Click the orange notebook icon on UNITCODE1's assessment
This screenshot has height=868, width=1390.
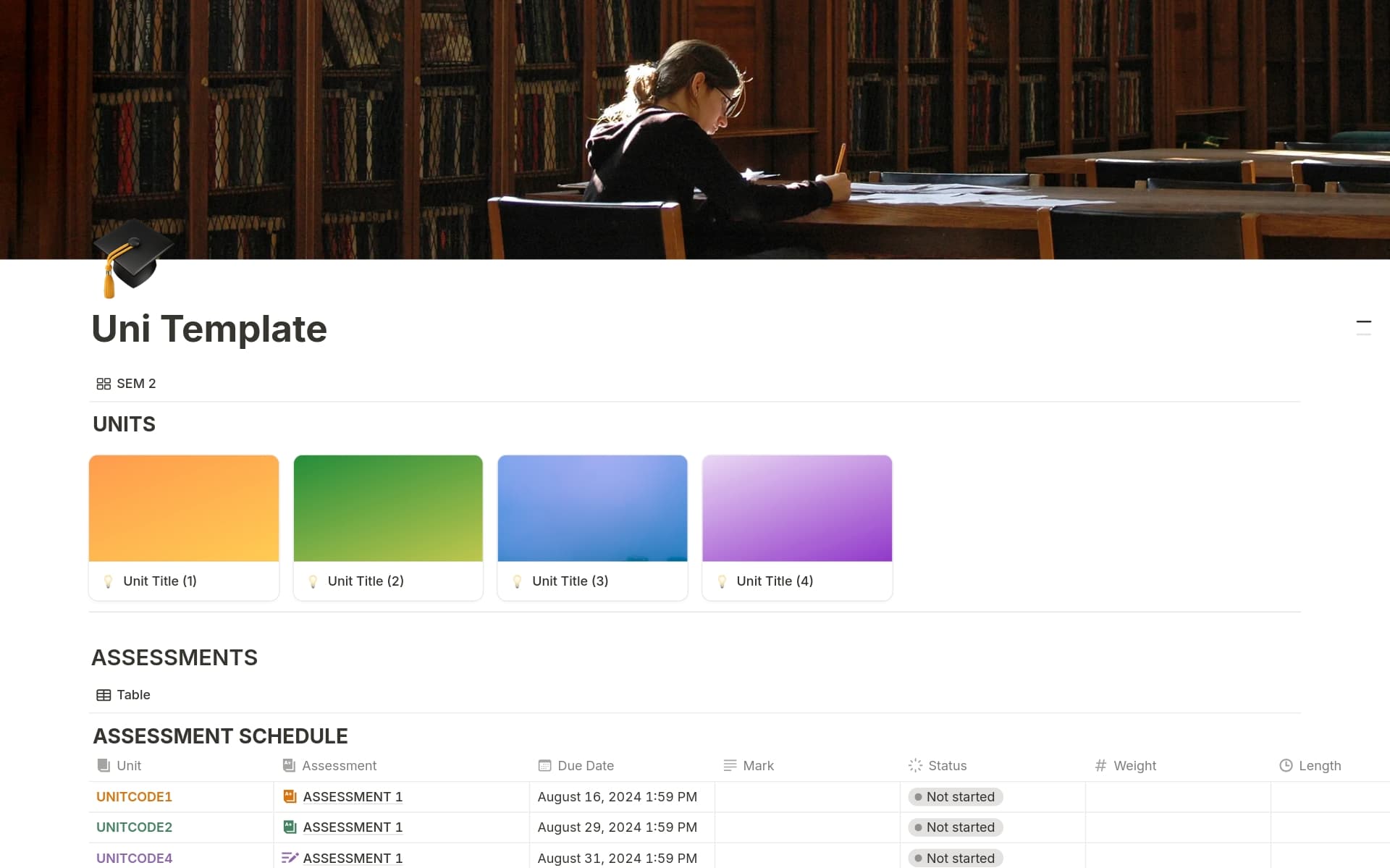[290, 796]
